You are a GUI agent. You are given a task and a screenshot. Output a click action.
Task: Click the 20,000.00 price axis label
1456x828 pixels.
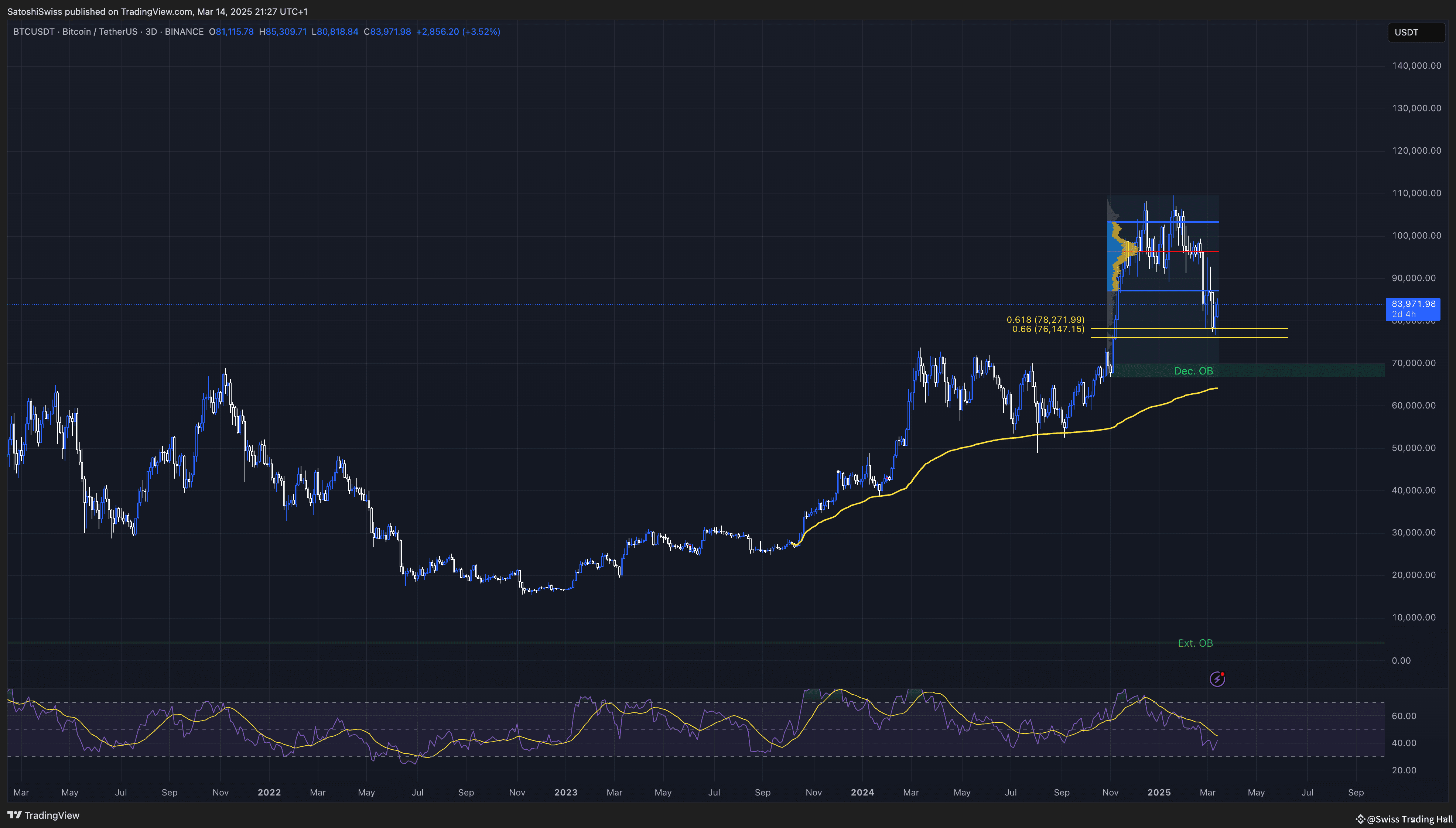click(x=1414, y=575)
